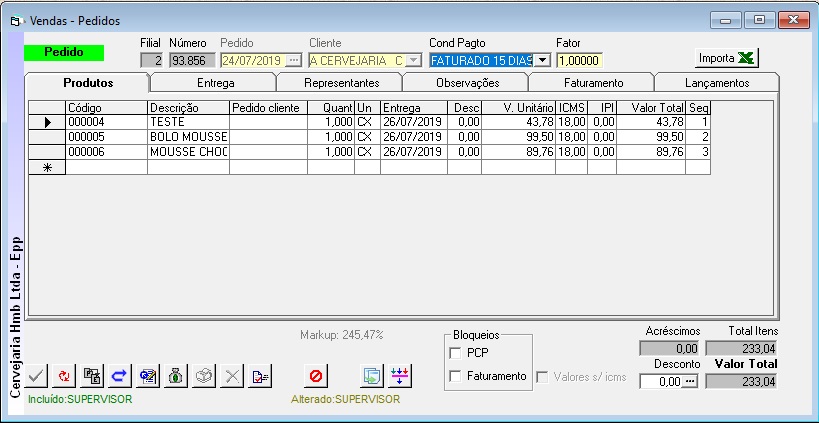Viewport: 819px width, 423px height.
Task: Open the Cond Pagto dropdown
Action: click(x=543, y=60)
